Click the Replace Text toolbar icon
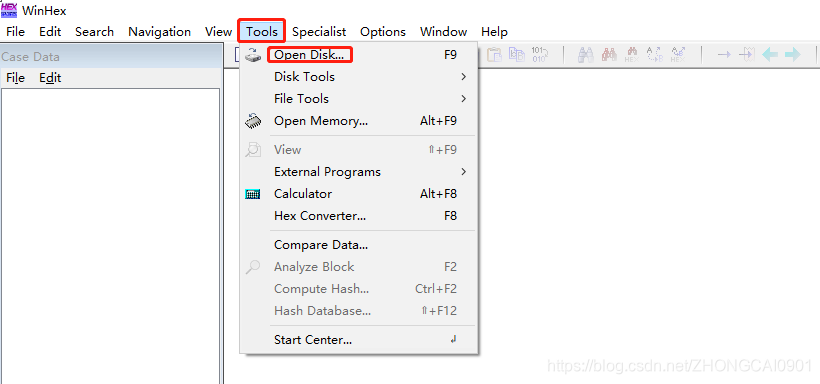This screenshot has height=384, width=820. pyautogui.click(x=654, y=54)
